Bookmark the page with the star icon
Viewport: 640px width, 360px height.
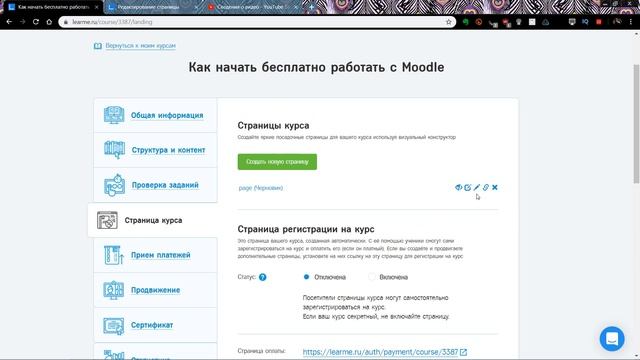[449, 22]
